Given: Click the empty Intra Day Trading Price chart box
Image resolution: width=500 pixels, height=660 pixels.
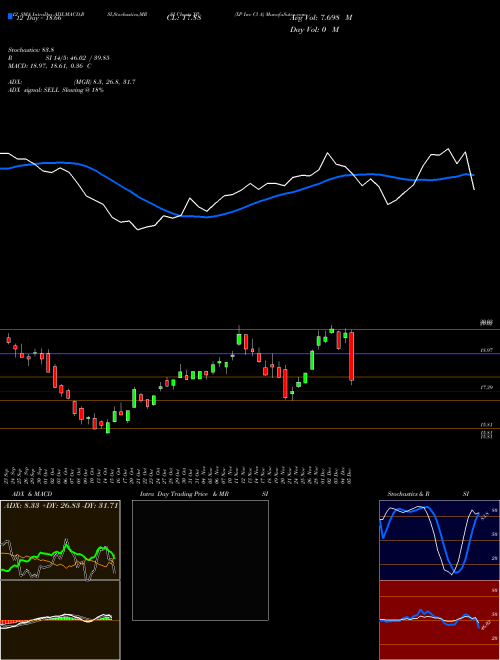Looking at the screenshot, I should click(200, 560).
